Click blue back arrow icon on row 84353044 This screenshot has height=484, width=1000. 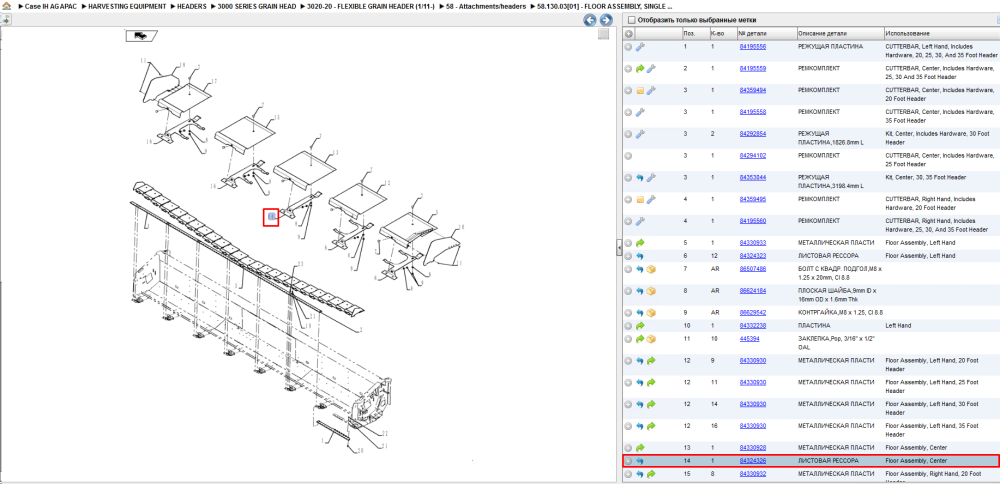tap(640, 177)
